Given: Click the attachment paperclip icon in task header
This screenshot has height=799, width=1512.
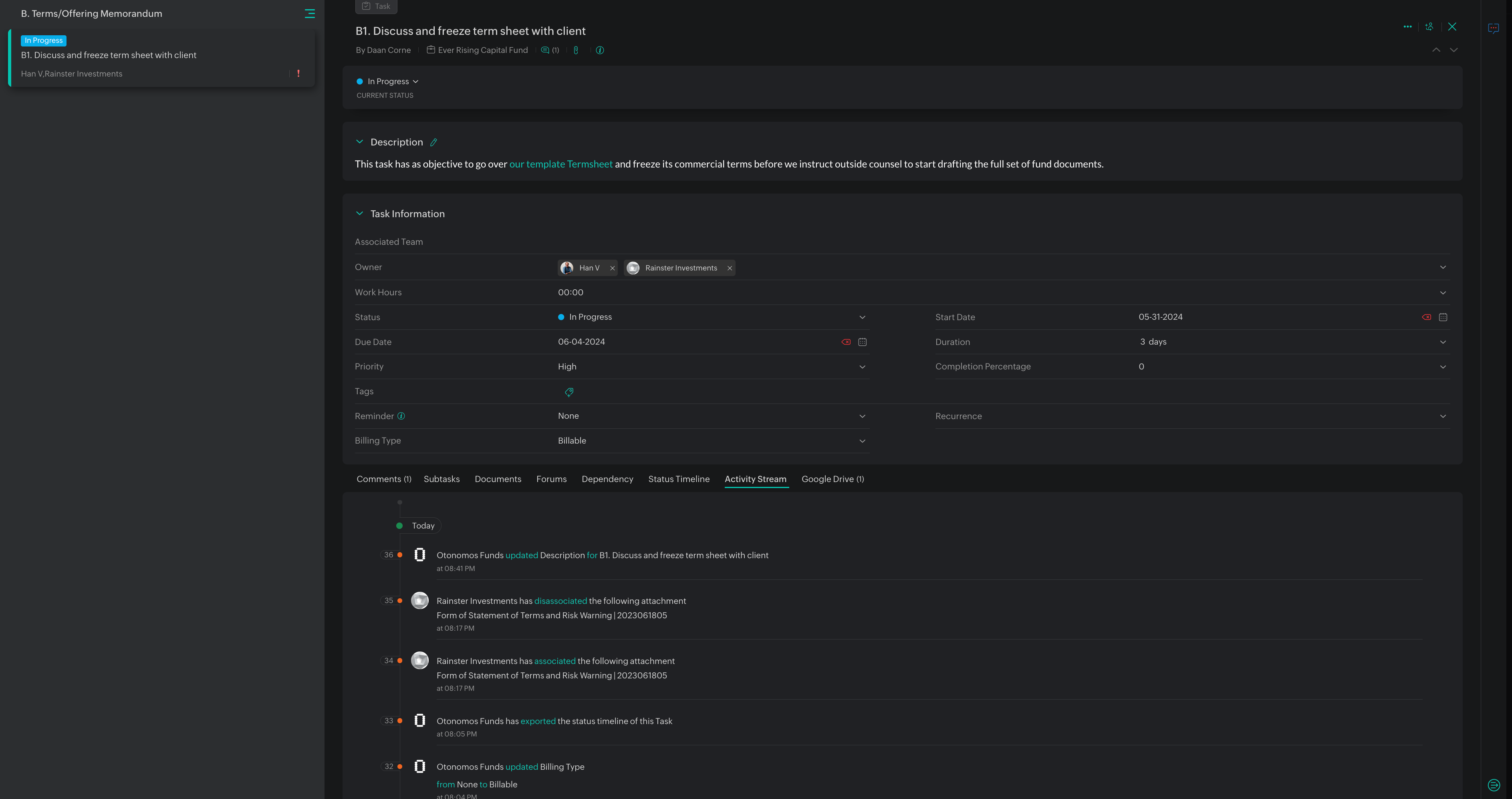Looking at the screenshot, I should [576, 50].
